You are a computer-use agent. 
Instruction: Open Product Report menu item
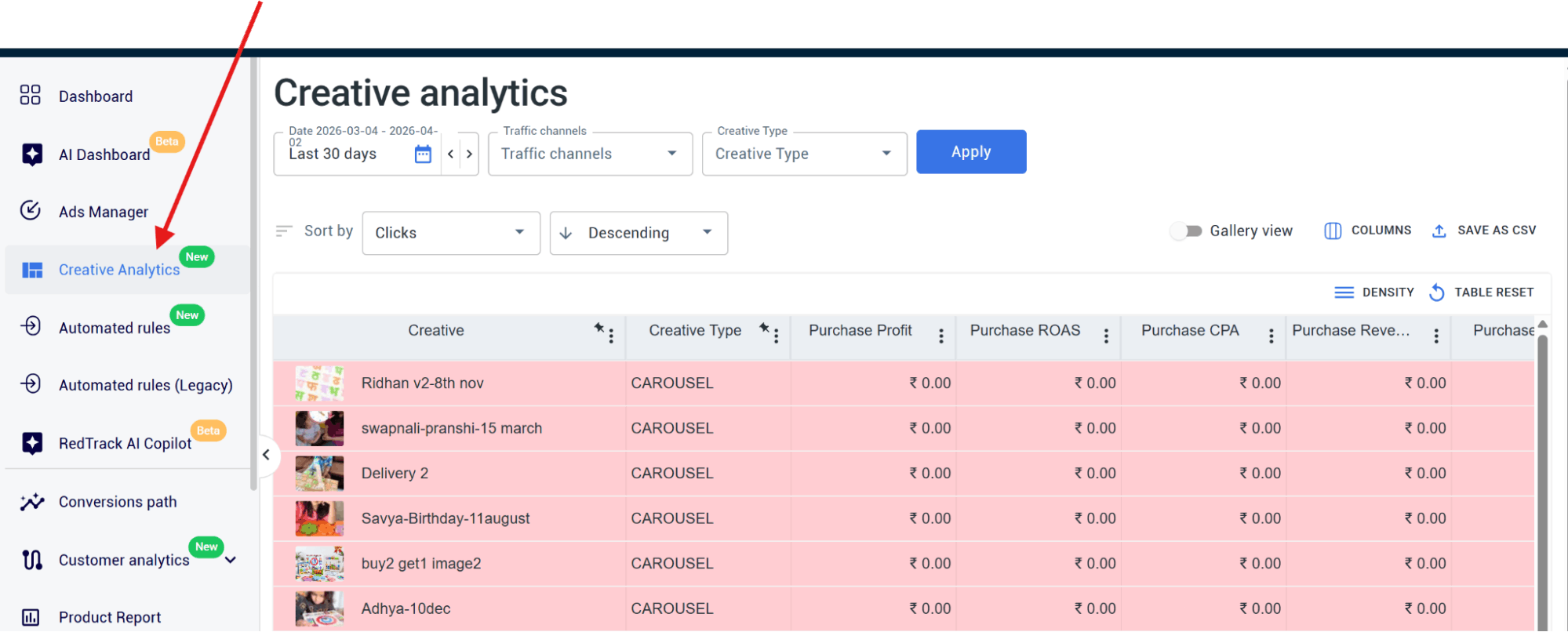pos(110,617)
